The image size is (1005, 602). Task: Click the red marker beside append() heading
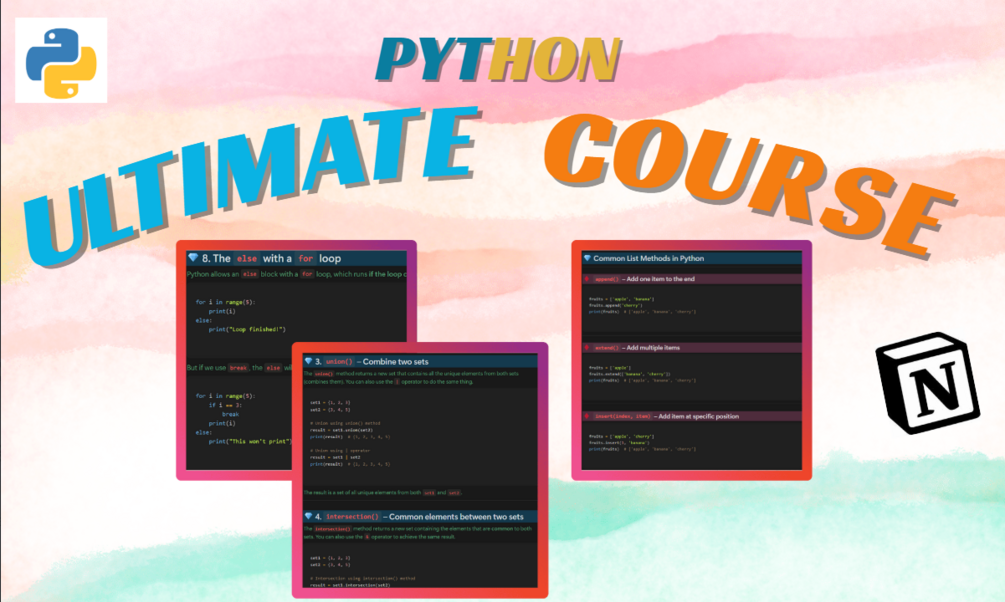pos(586,279)
